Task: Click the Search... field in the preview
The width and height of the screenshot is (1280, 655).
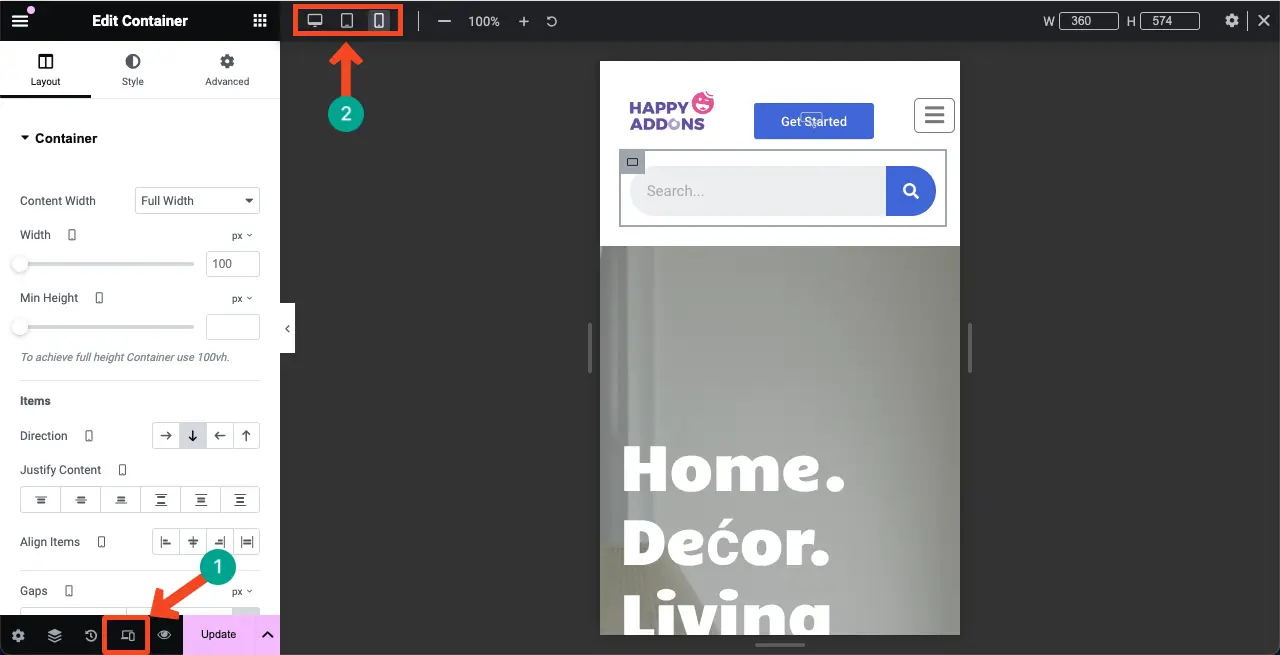Action: (758, 191)
